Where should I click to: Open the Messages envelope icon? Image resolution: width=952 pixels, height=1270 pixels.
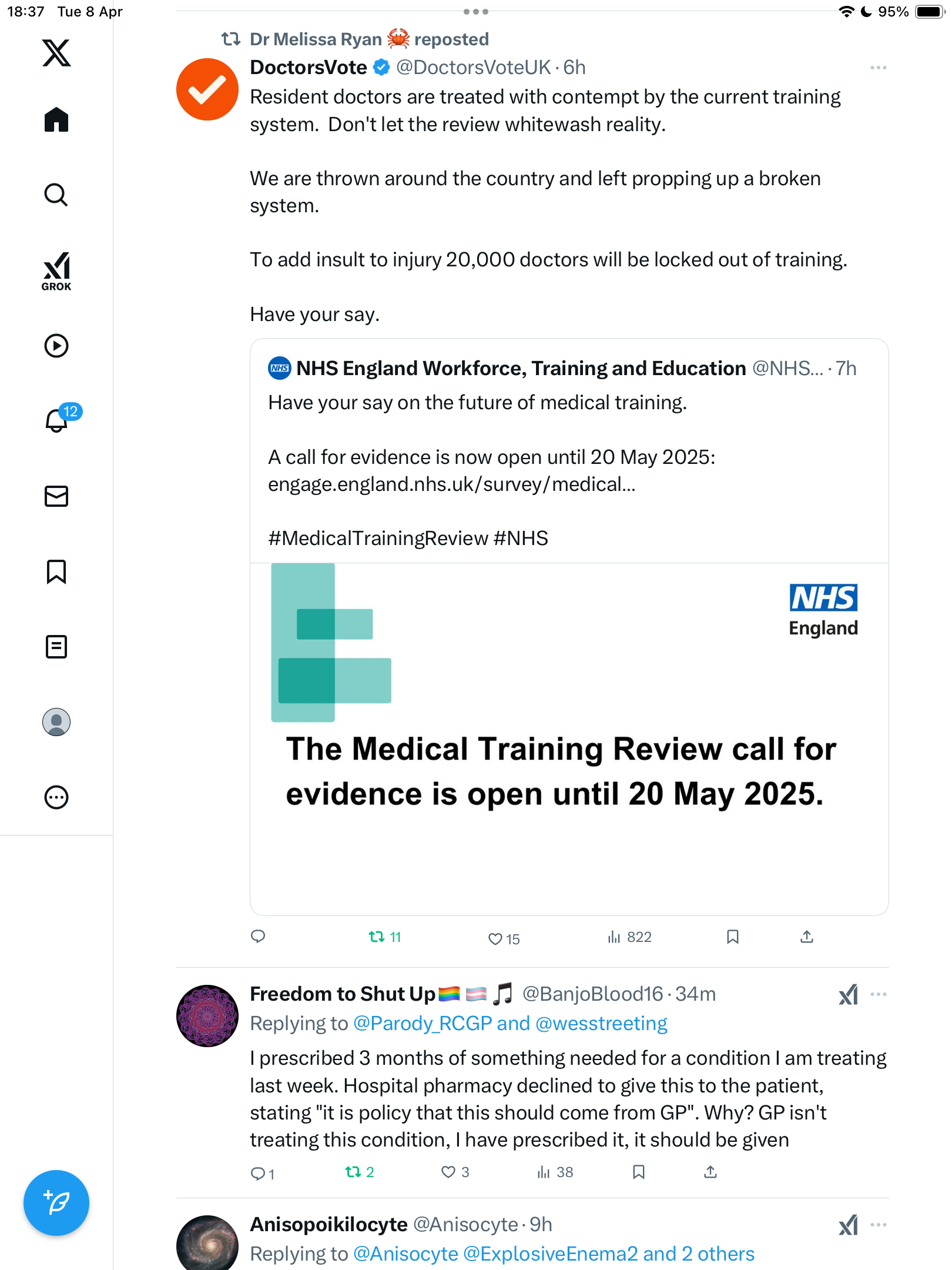56,496
